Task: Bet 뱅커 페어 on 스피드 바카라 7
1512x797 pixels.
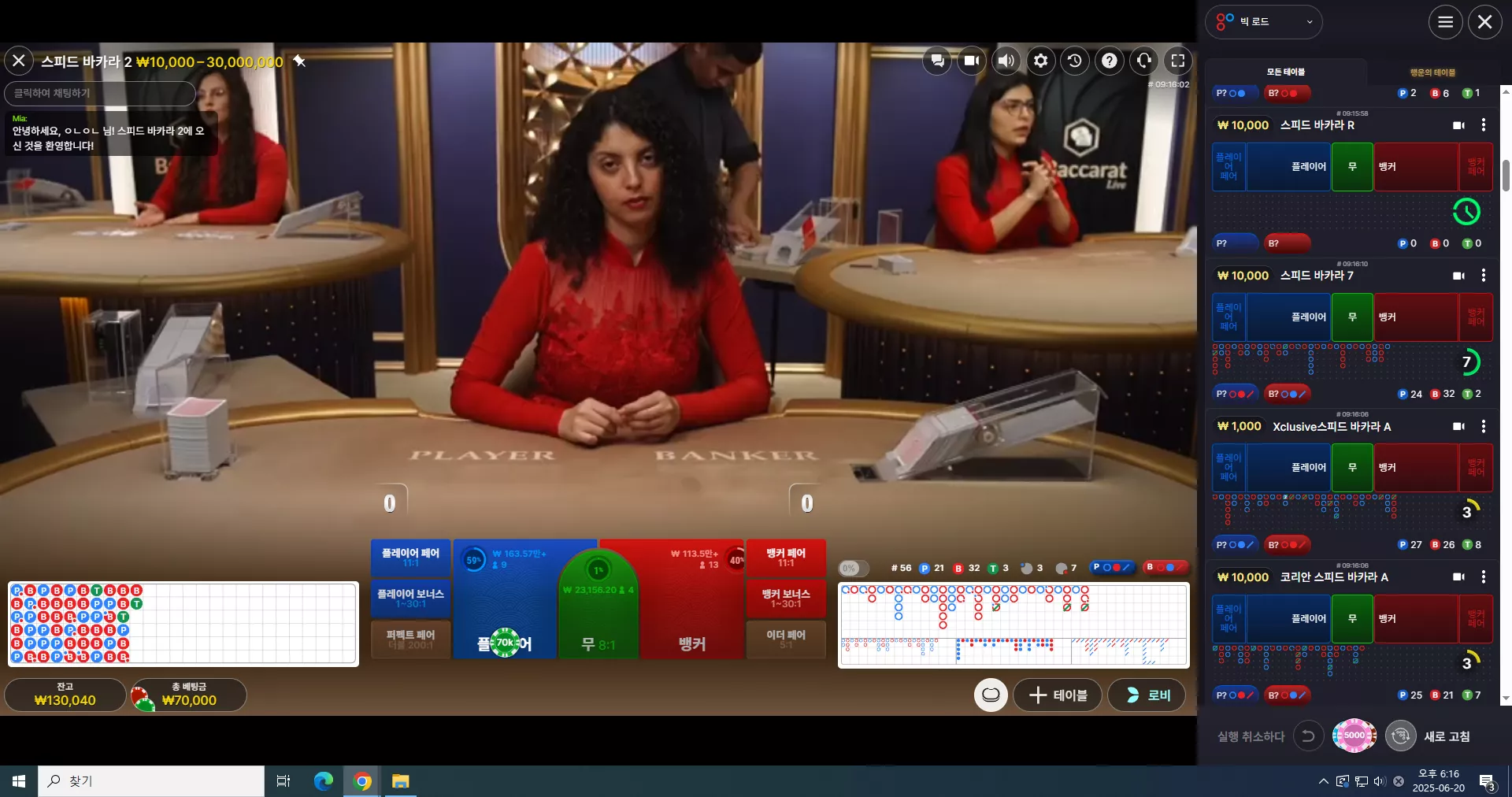Action: pos(1476,317)
